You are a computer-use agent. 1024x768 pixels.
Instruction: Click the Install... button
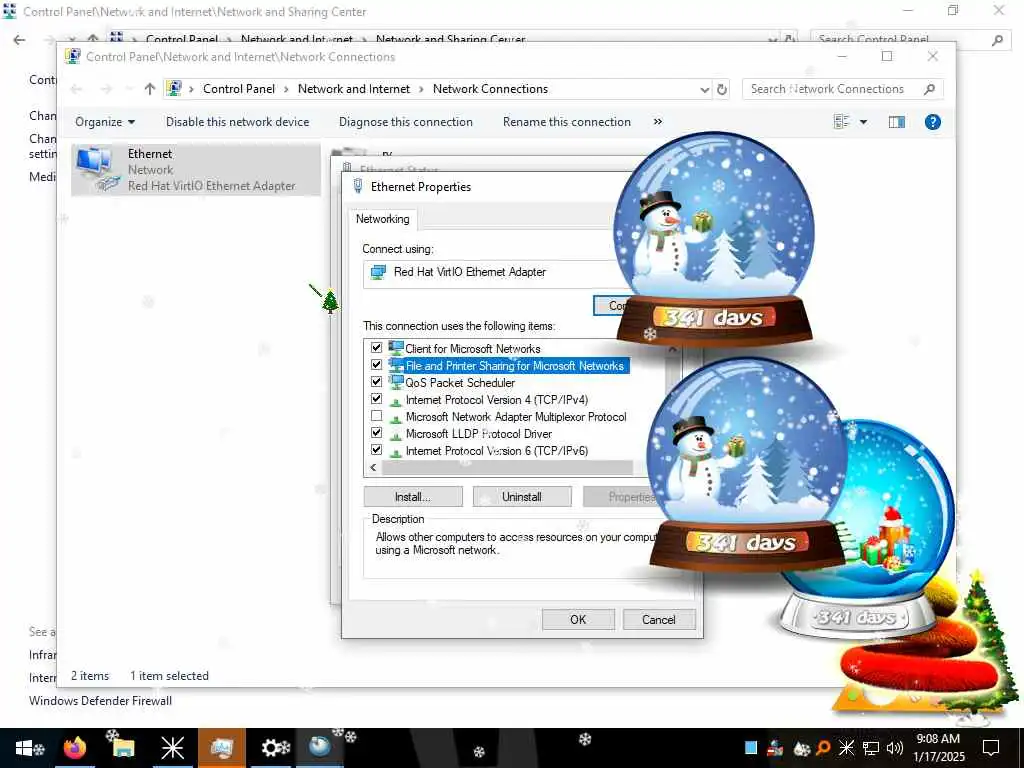coord(413,497)
